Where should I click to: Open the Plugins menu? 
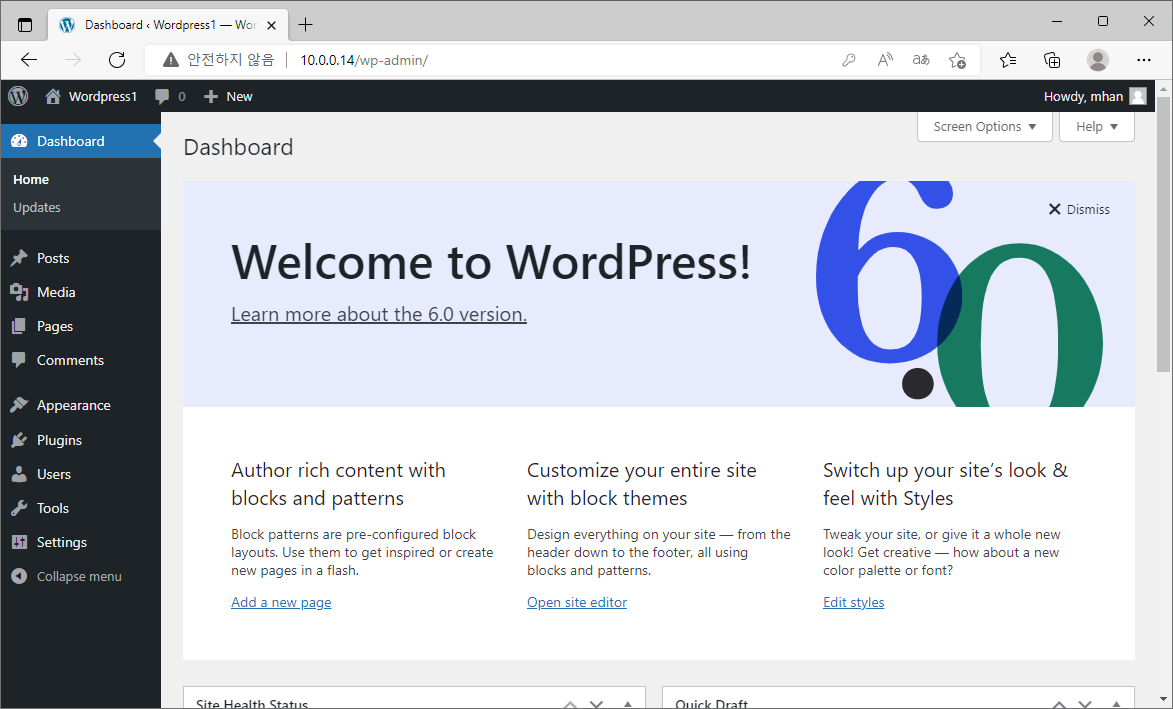[x=81, y=440]
